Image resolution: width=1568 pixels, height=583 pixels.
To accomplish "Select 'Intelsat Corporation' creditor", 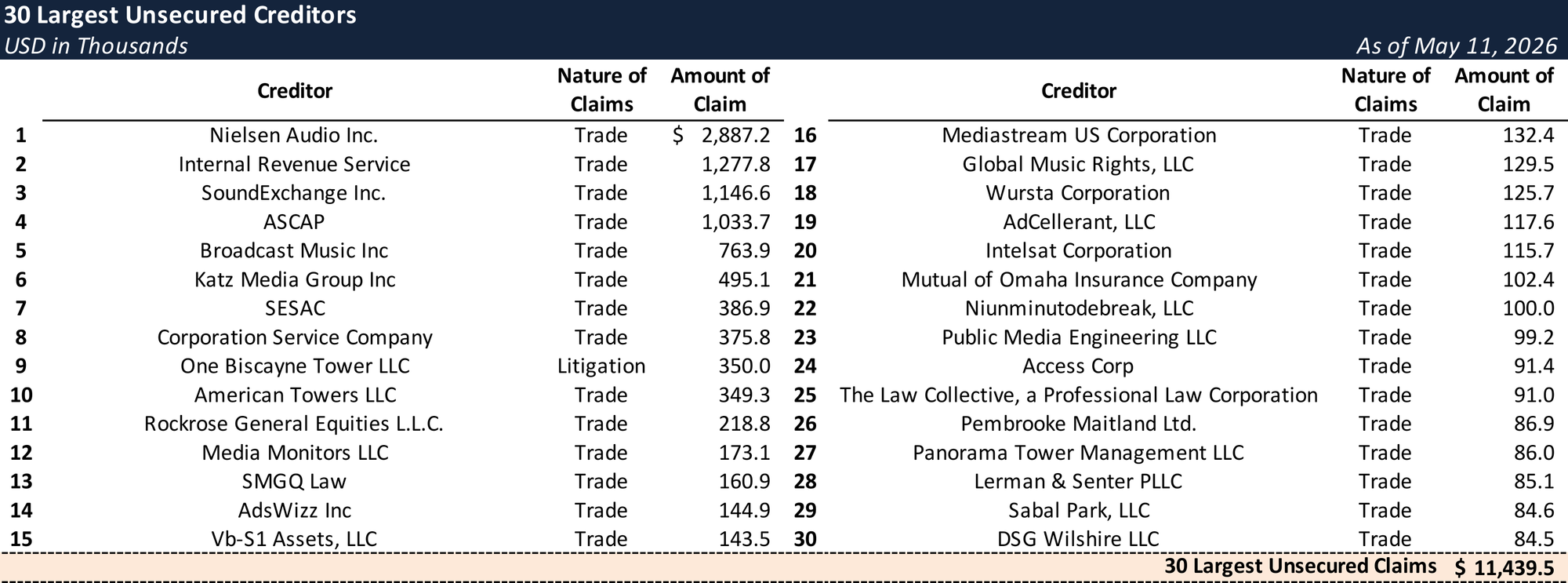I will (x=1079, y=250).
